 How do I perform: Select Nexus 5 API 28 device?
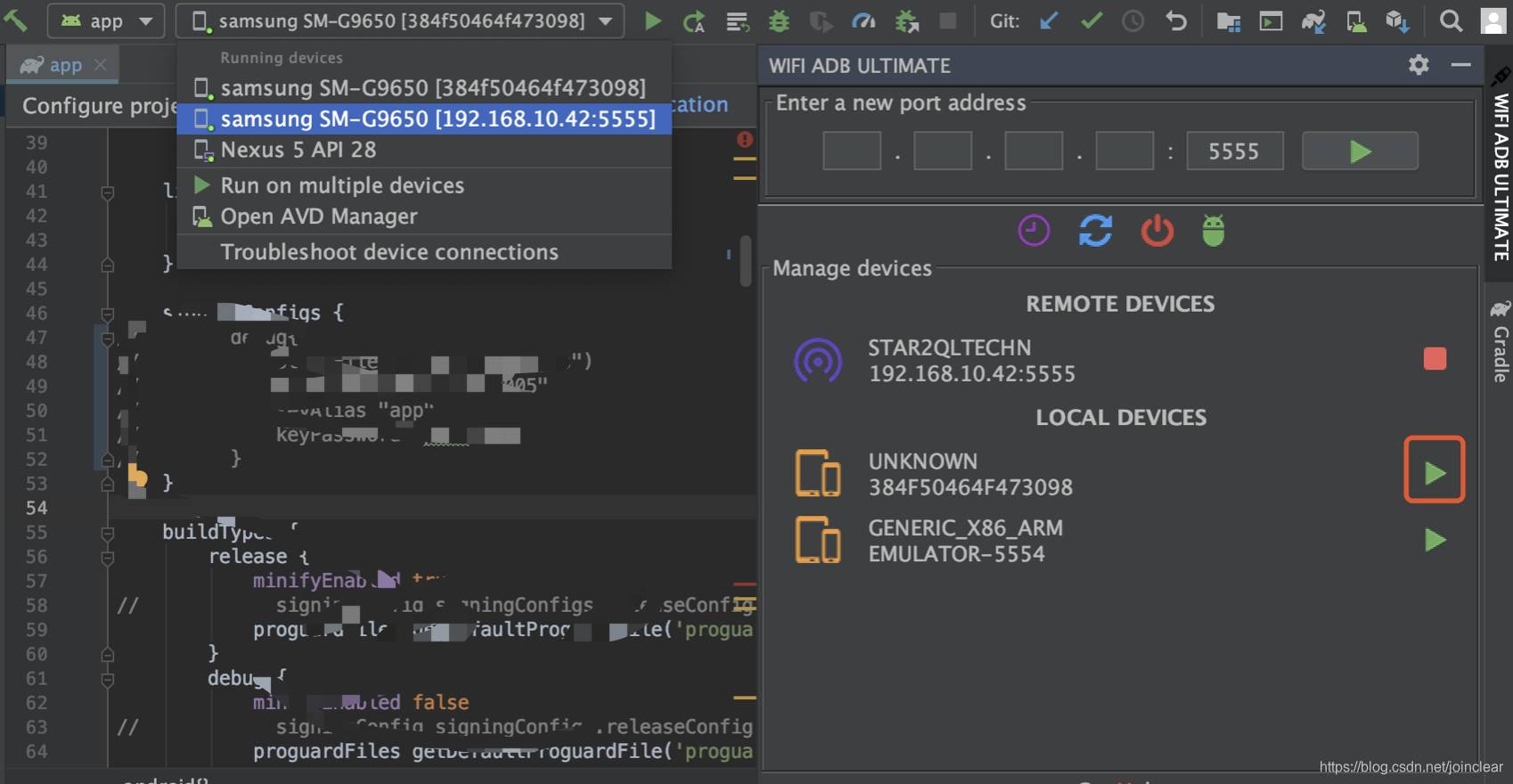pyautogui.click(x=424, y=150)
